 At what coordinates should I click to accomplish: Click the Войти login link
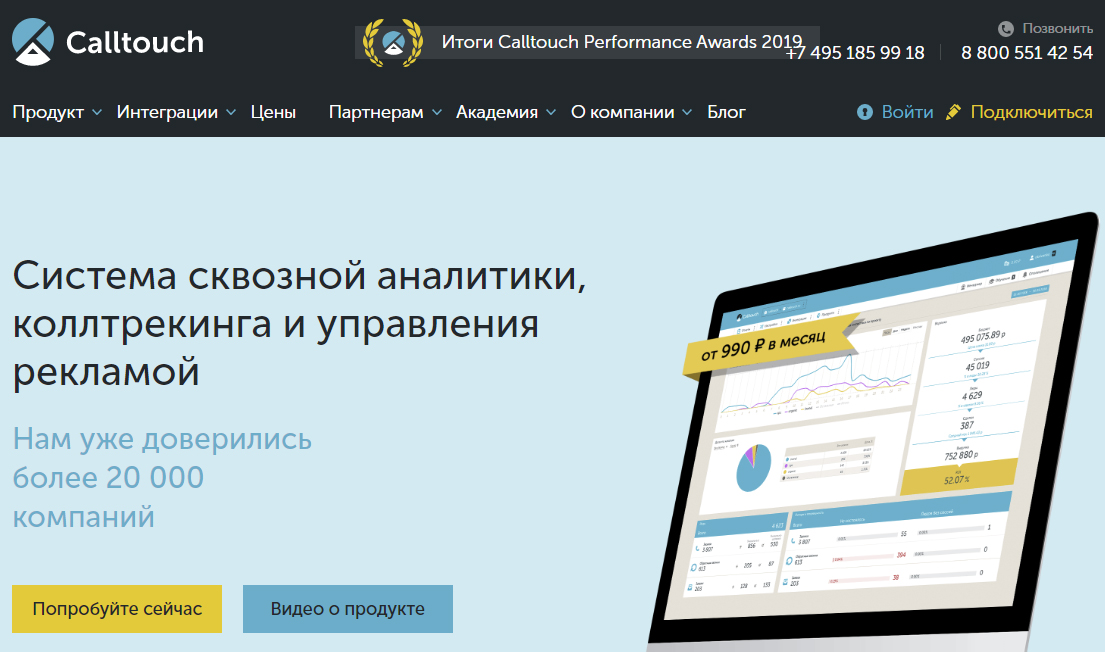pos(907,112)
